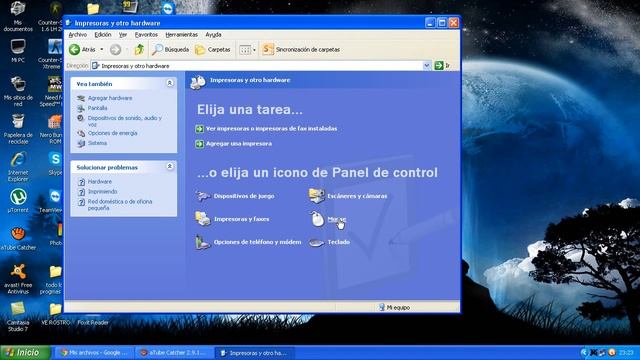Open Hardware troubleshooter link

(100, 182)
